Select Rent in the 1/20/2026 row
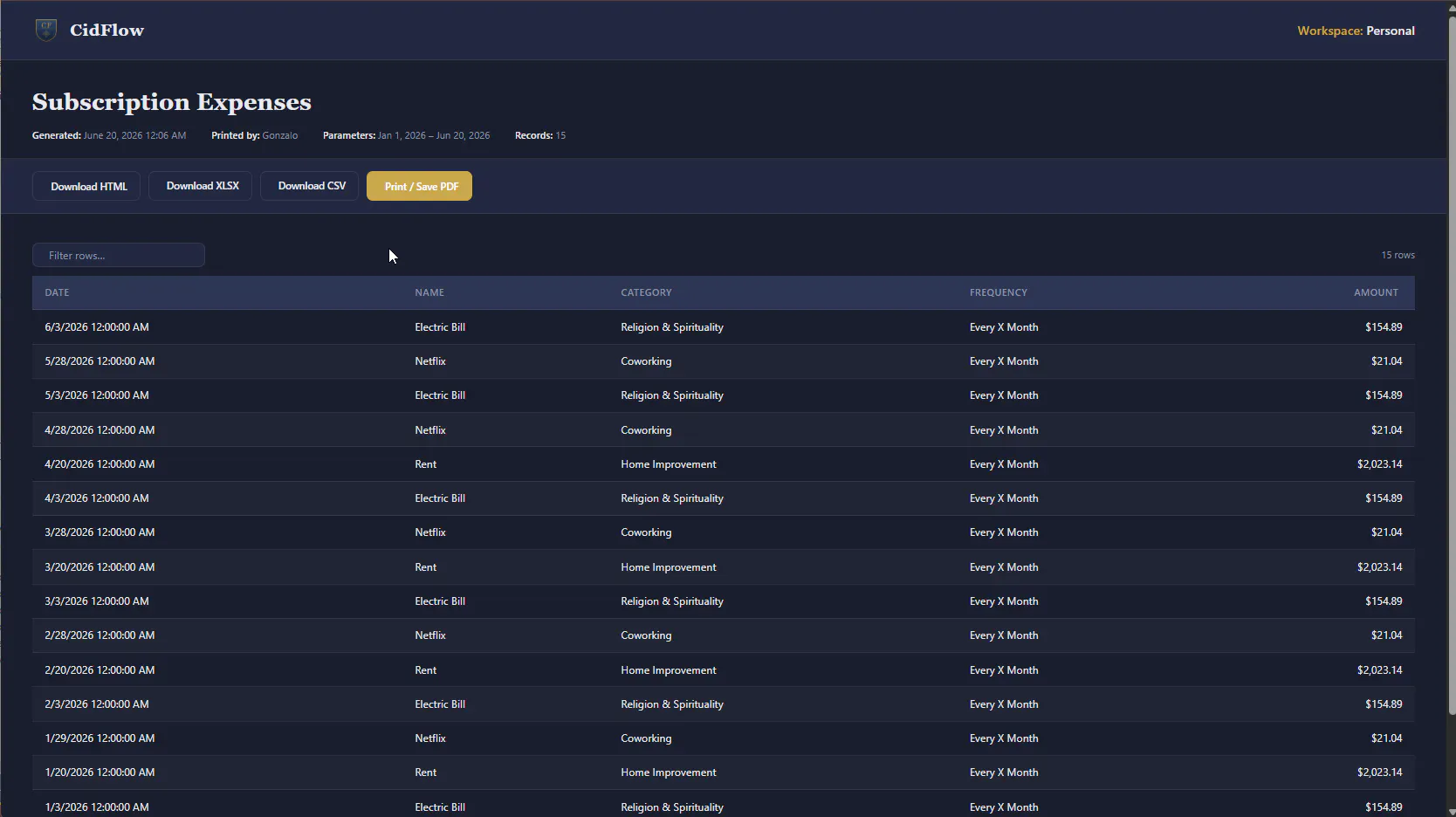The height and width of the screenshot is (817, 1456). (x=425, y=772)
